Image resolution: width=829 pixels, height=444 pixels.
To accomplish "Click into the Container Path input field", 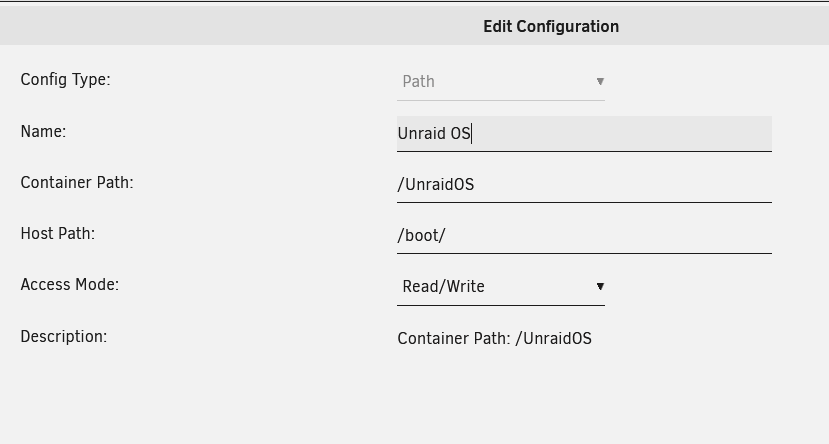I will pyautogui.click(x=584, y=185).
